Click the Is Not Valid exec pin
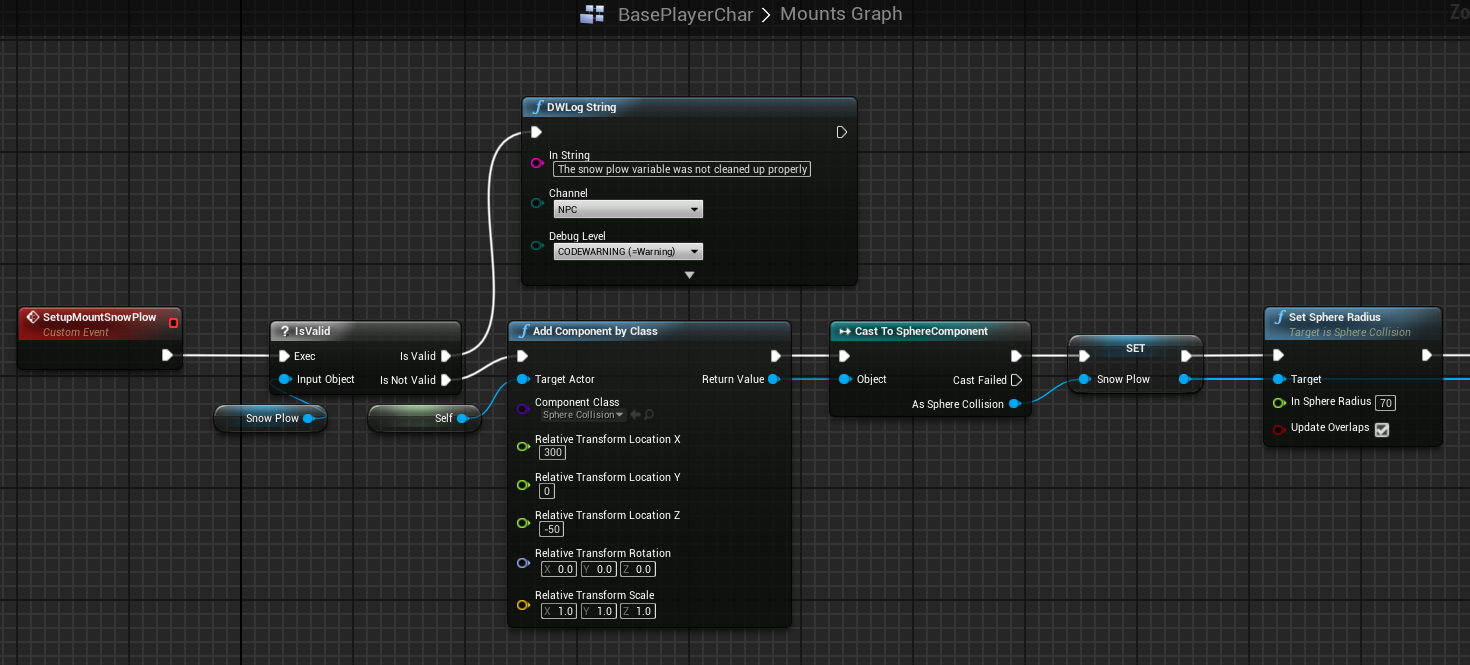The height and width of the screenshot is (665, 1470). tap(446, 380)
